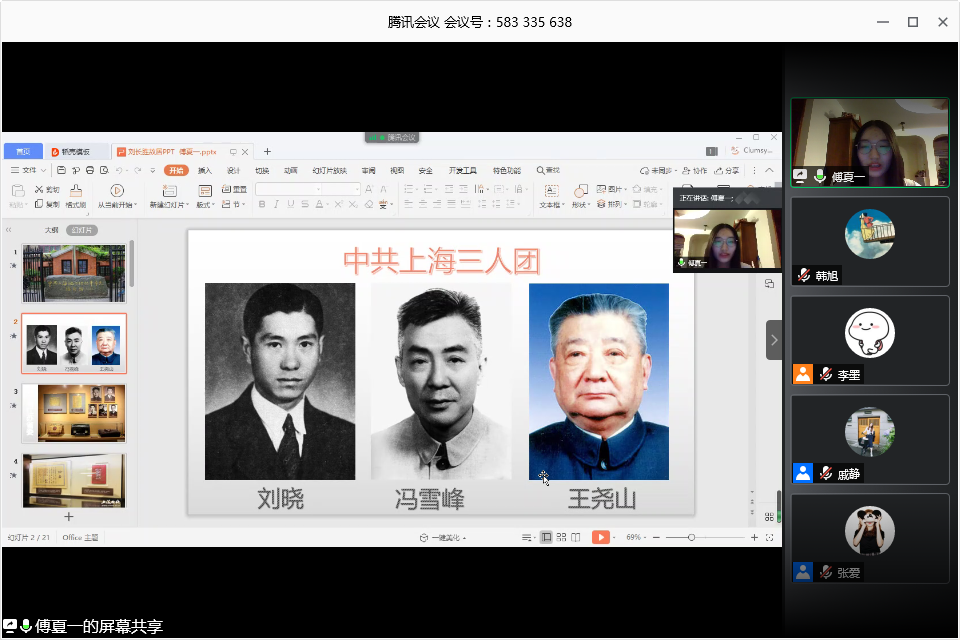Switch to the Animation (动画) tab
Image resolution: width=960 pixels, height=640 pixels.
[x=290, y=171]
